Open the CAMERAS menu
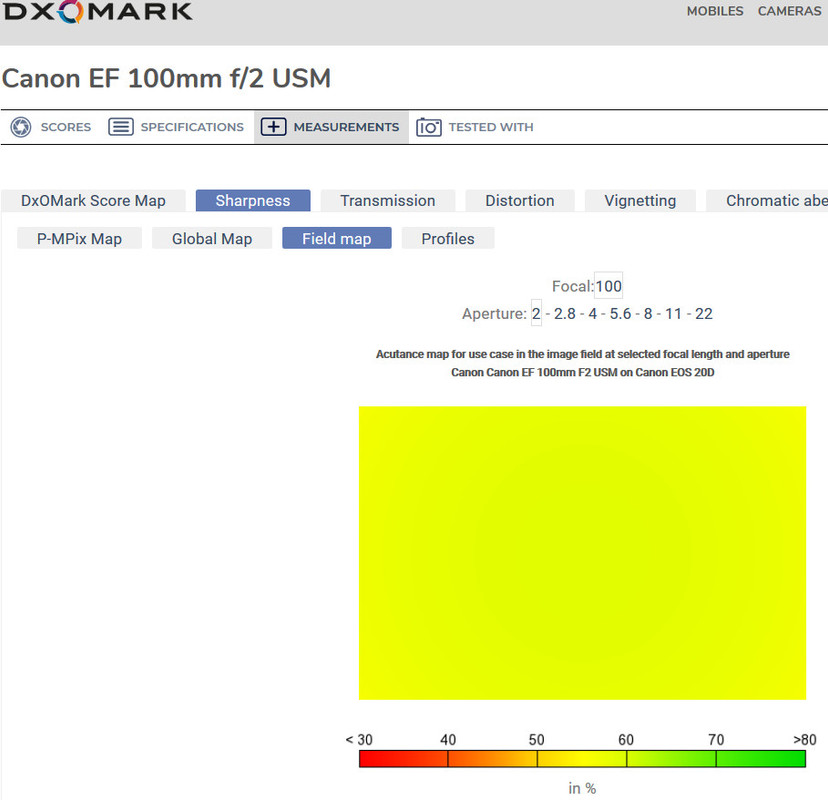 pyautogui.click(x=789, y=11)
